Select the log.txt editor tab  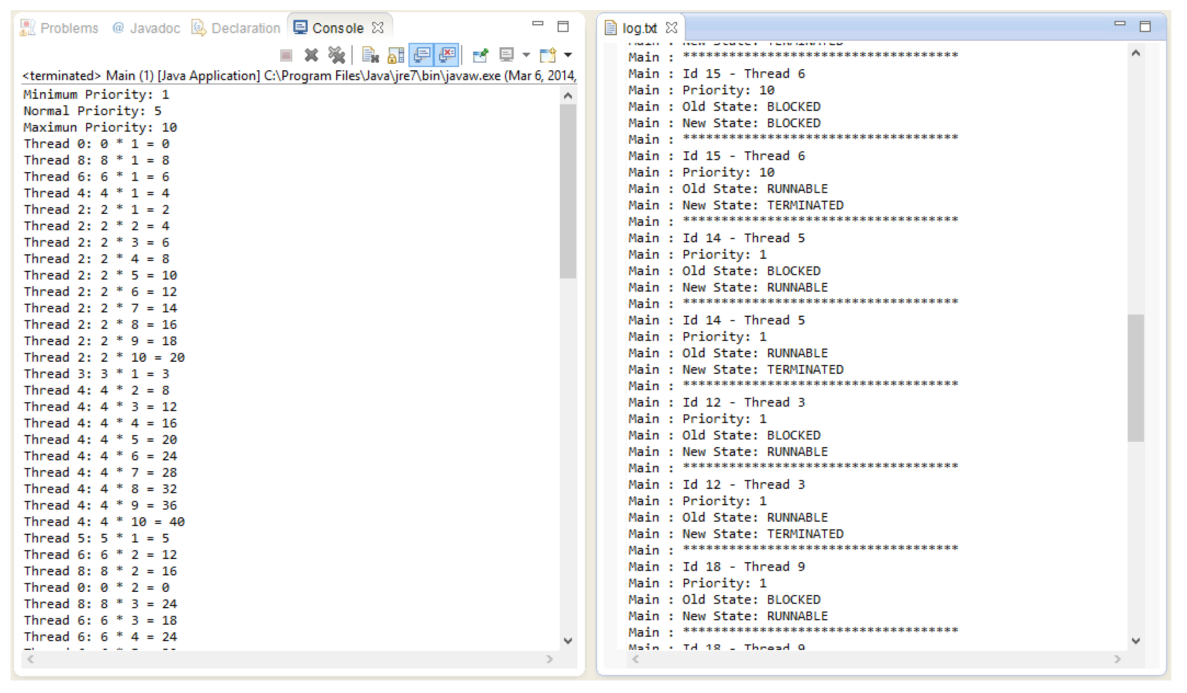[640, 27]
